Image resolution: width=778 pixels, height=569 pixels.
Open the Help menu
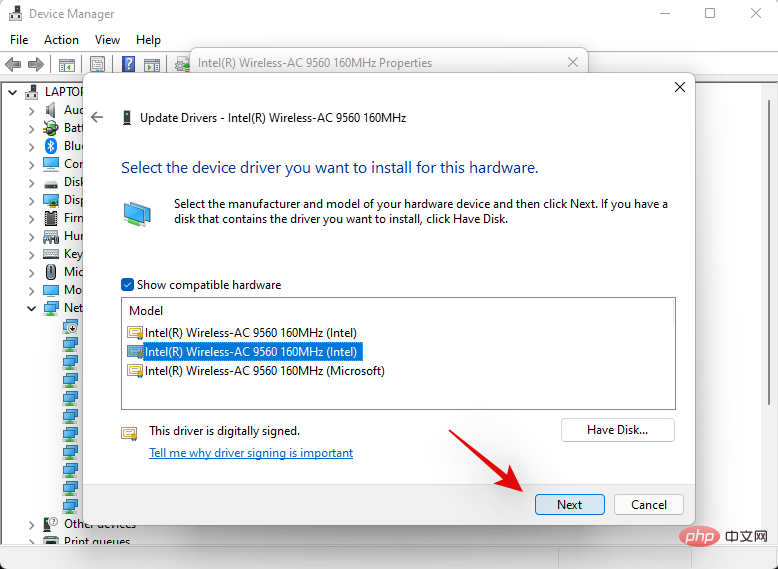(148, 40)
